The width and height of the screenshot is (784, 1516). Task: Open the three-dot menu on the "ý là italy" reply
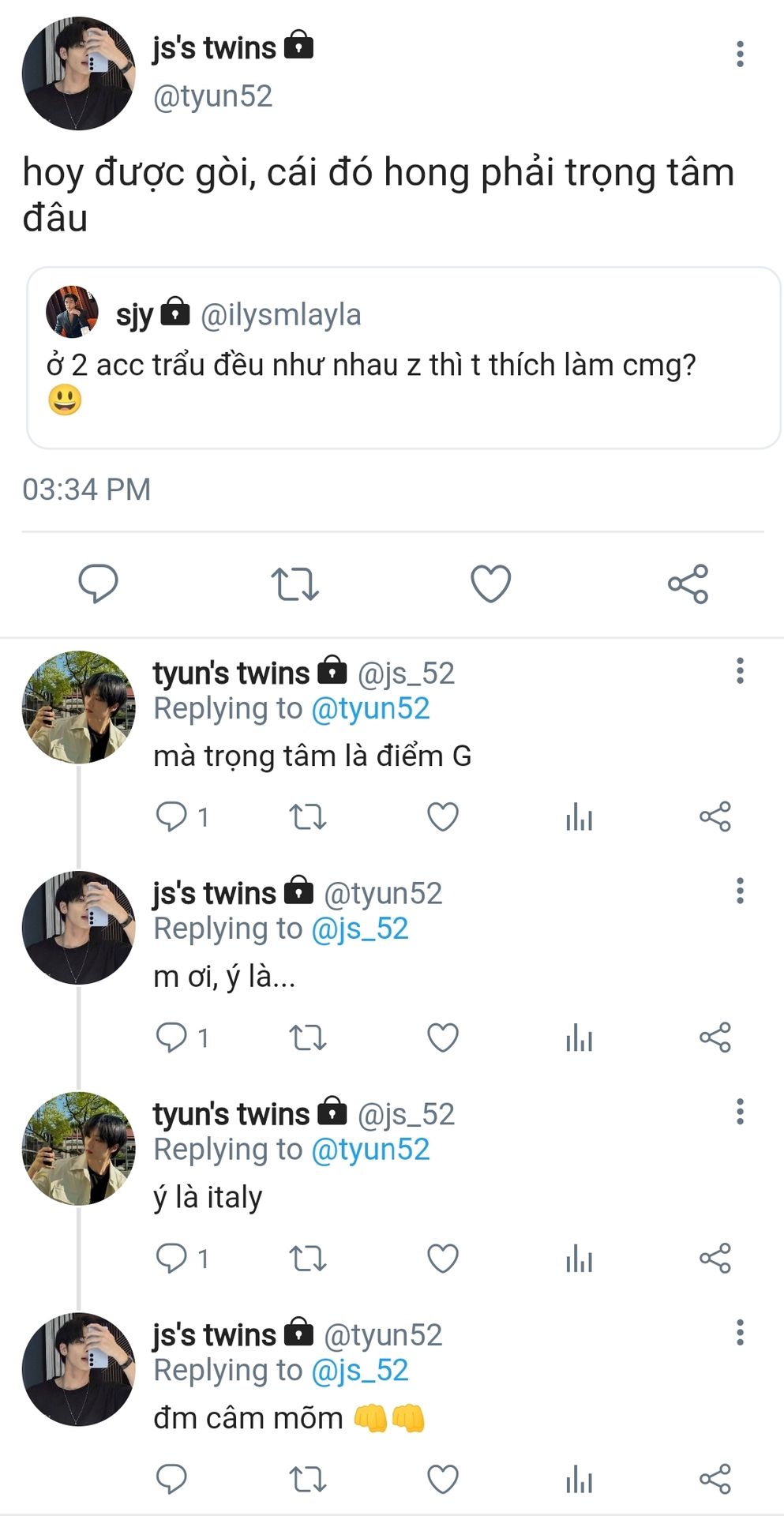[740, 1112]
